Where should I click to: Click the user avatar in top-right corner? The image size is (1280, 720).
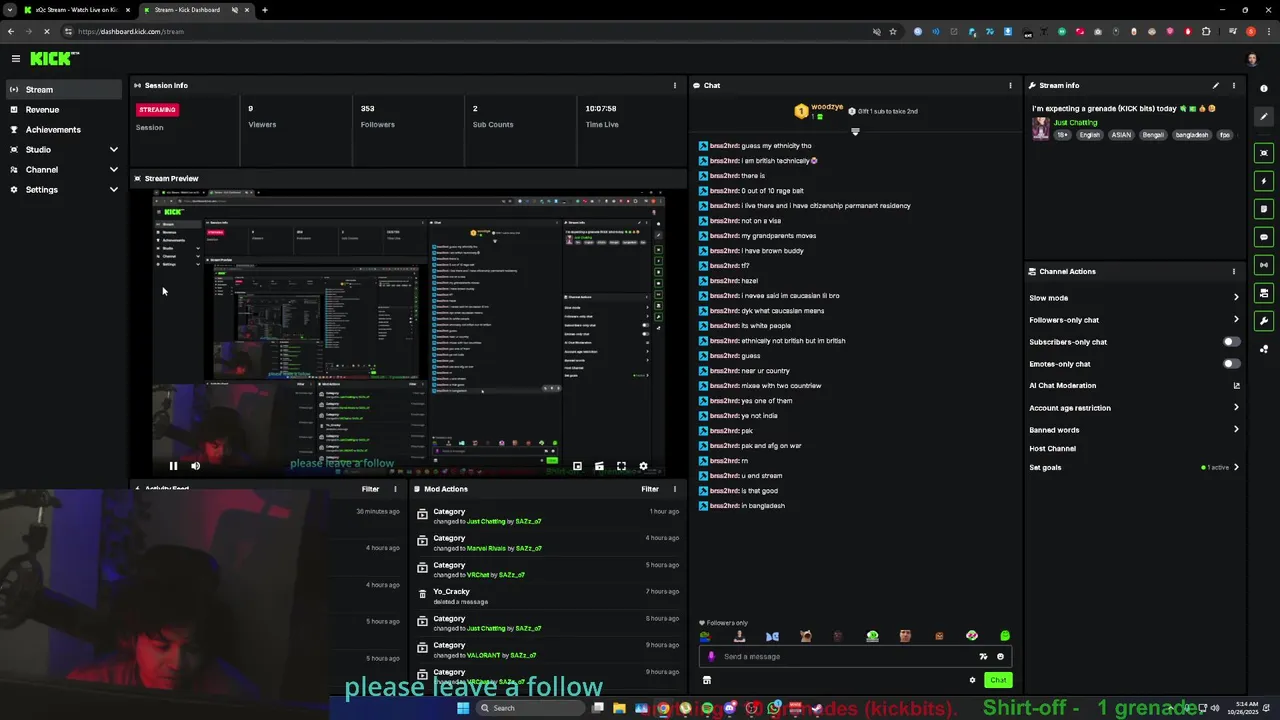pos(1252,59)
